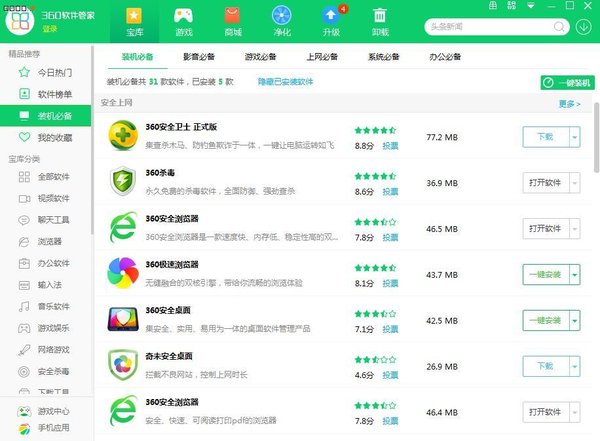Screen dimensions: 600x441
Task: Click the 360极速浏览器 colorful icon
Action: click(x=122, y=273)
